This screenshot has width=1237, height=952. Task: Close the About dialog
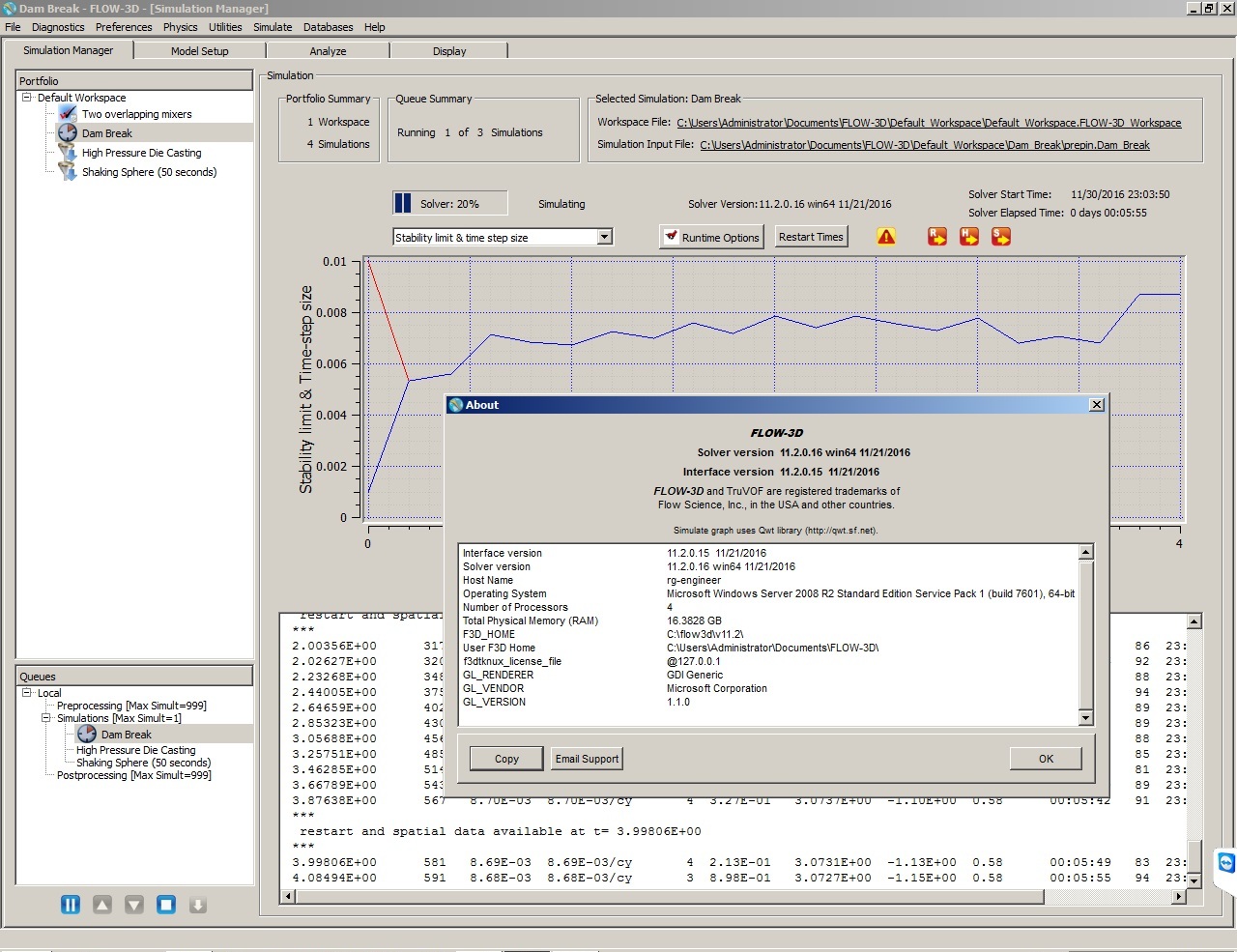click(1097, 405)
